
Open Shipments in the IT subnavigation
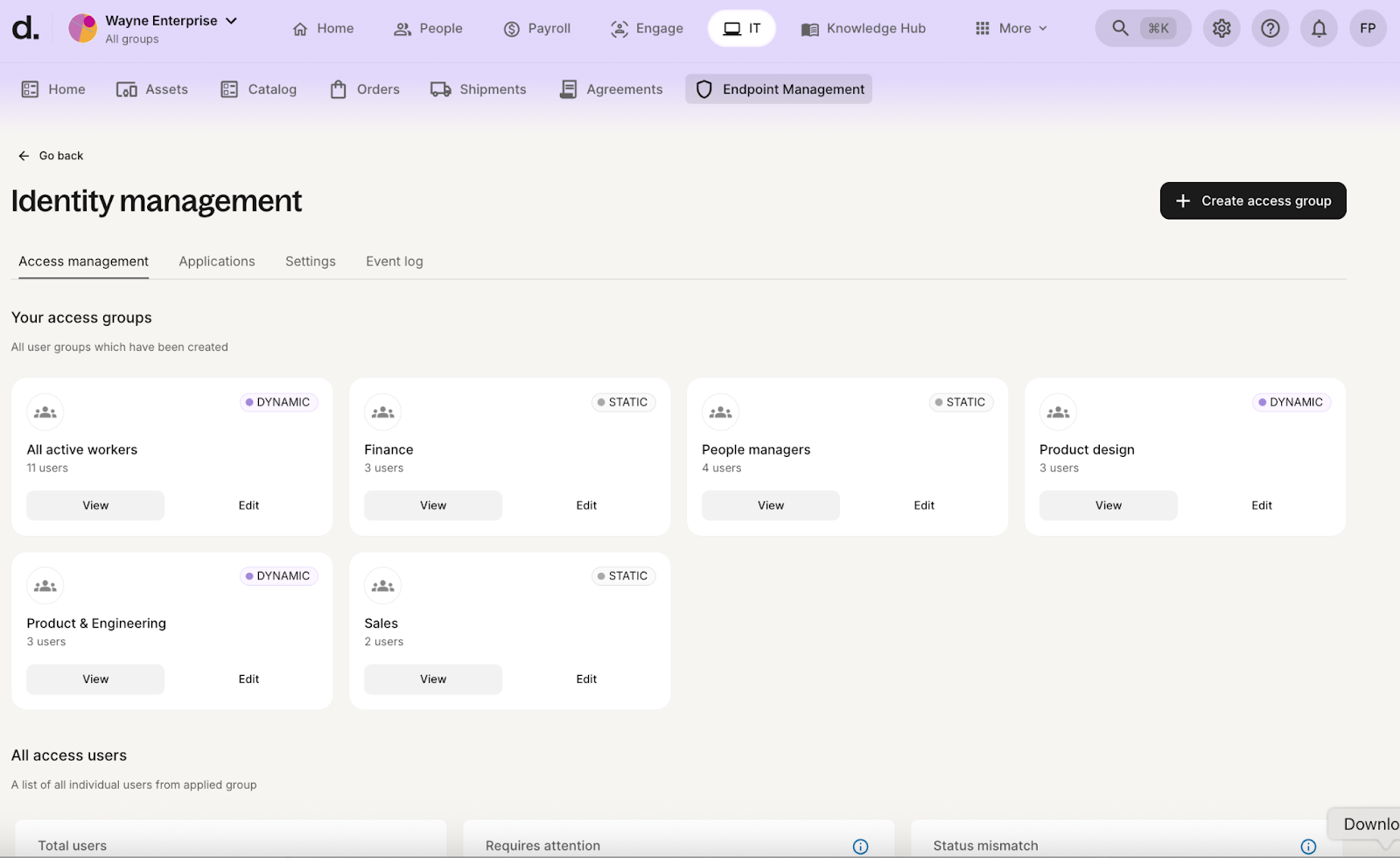[x=479, y=89]
